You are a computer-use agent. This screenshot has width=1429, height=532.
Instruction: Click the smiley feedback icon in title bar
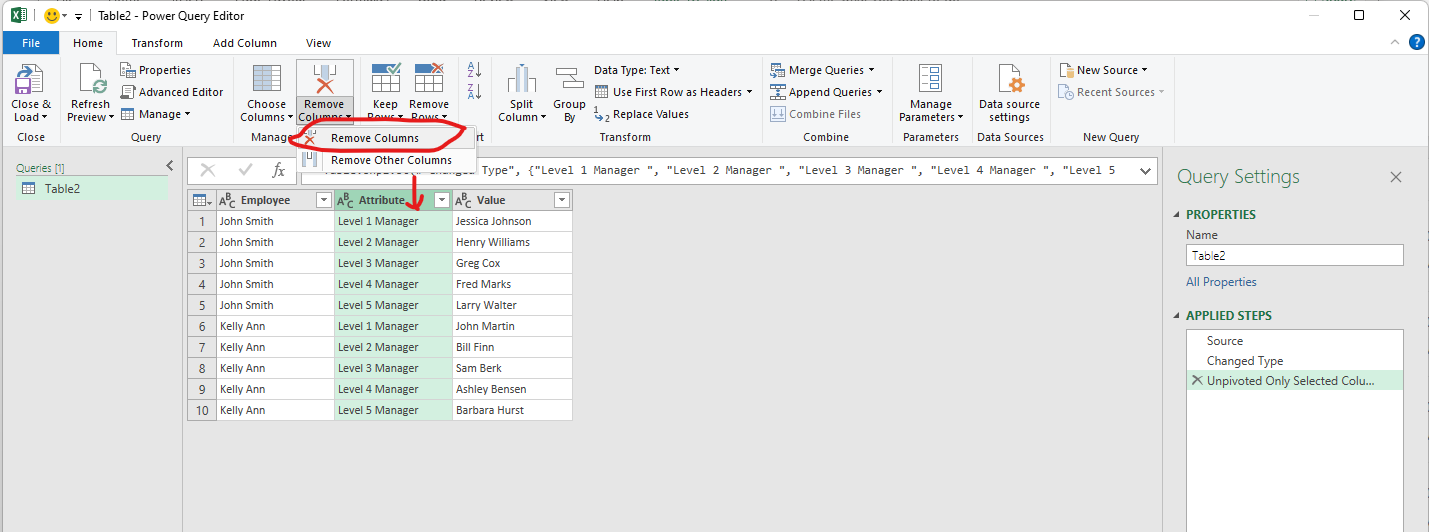pos(53,16)
